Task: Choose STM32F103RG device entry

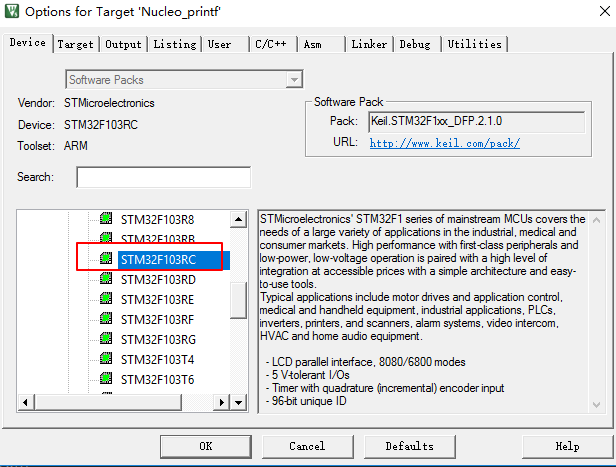Action: [158, 340]
